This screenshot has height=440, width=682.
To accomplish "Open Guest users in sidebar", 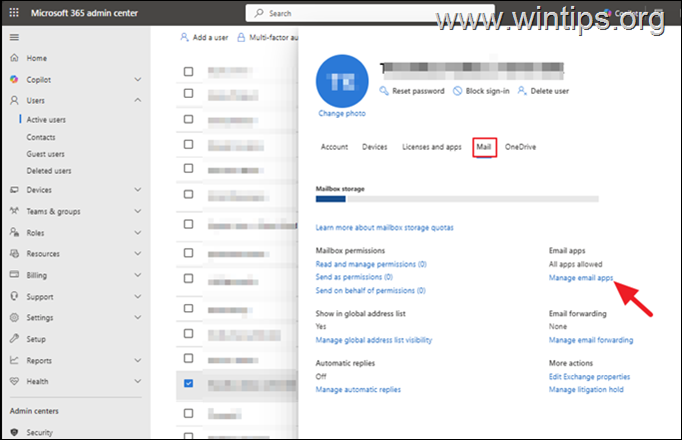I will coord(45,154).
